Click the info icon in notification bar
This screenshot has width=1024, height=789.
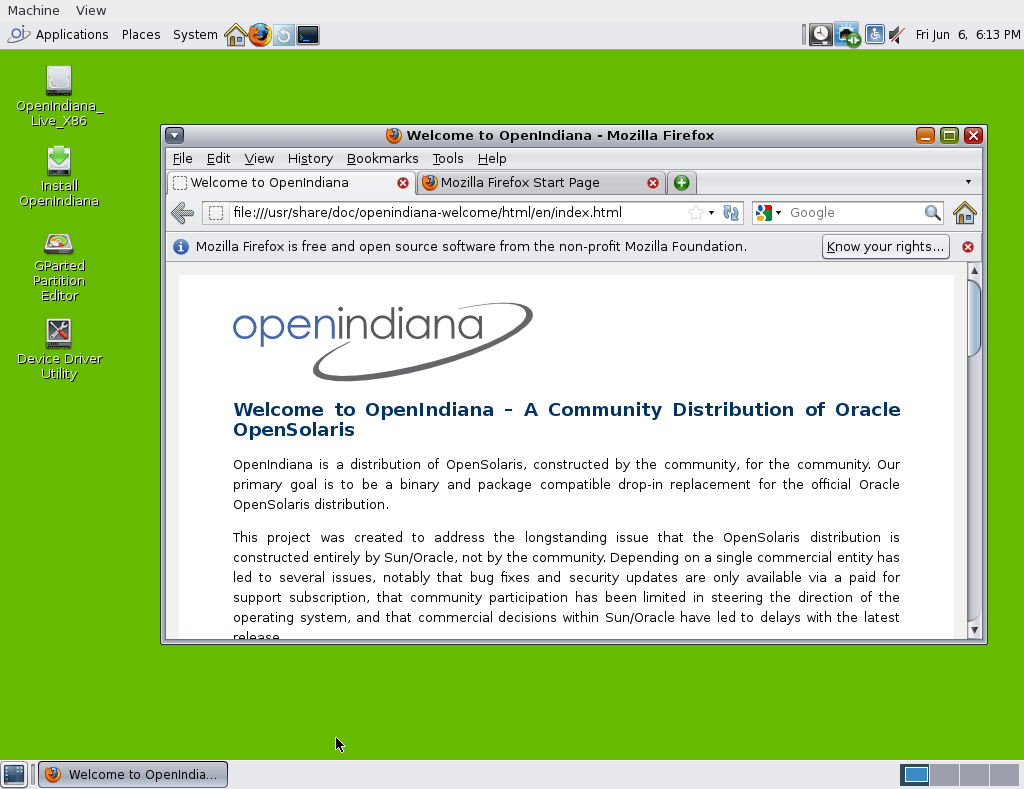click(181, 247)
